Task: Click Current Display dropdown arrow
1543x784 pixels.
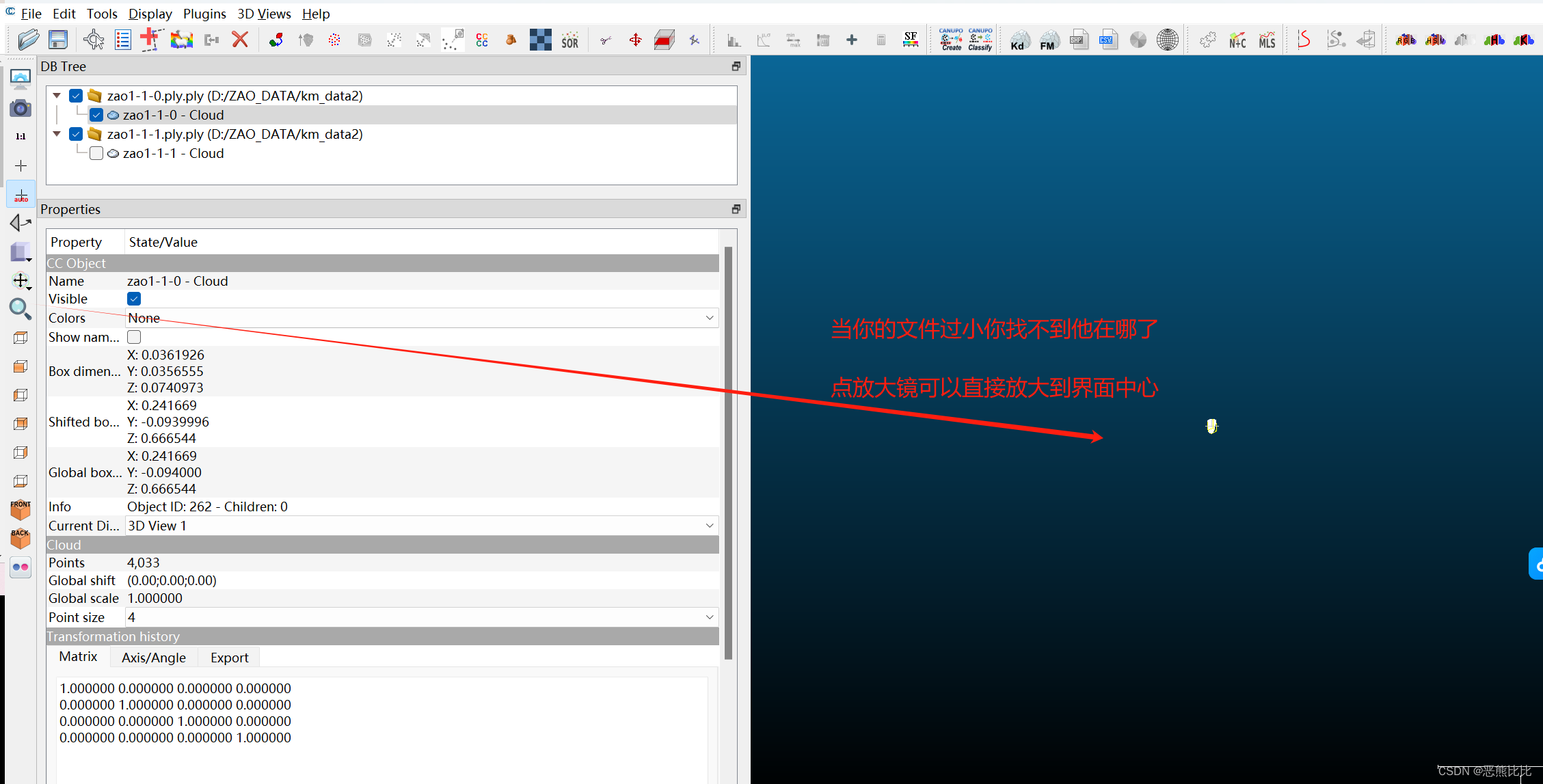Action: [x=711, y=526]
